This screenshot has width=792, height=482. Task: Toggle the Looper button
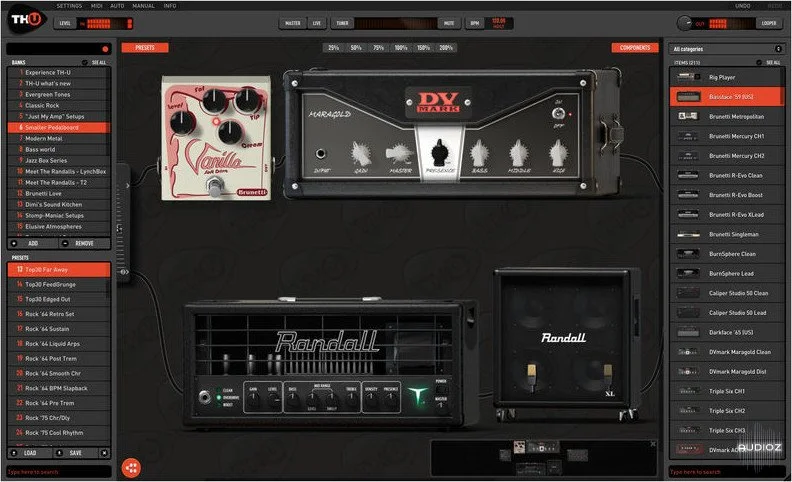coord(769,23)
